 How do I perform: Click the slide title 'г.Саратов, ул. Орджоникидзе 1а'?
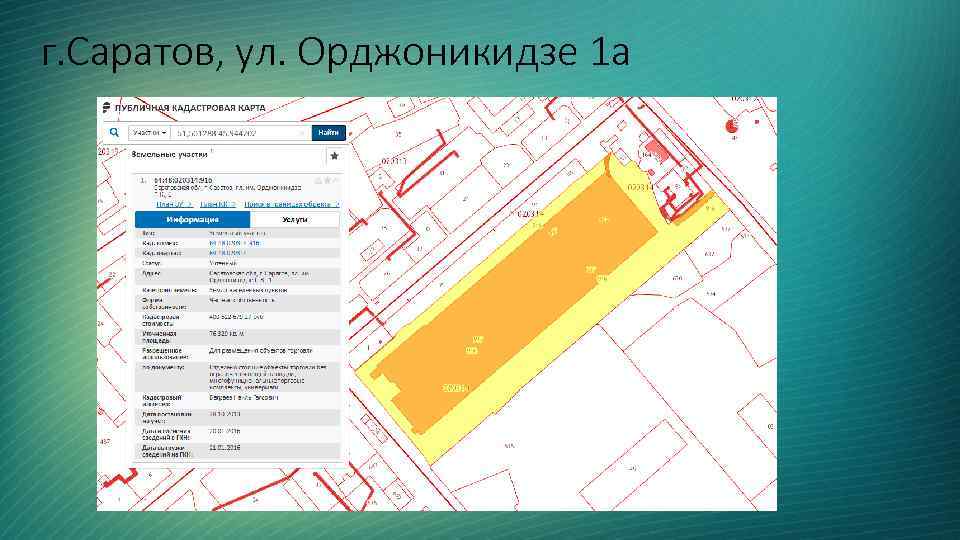[336, 52]
